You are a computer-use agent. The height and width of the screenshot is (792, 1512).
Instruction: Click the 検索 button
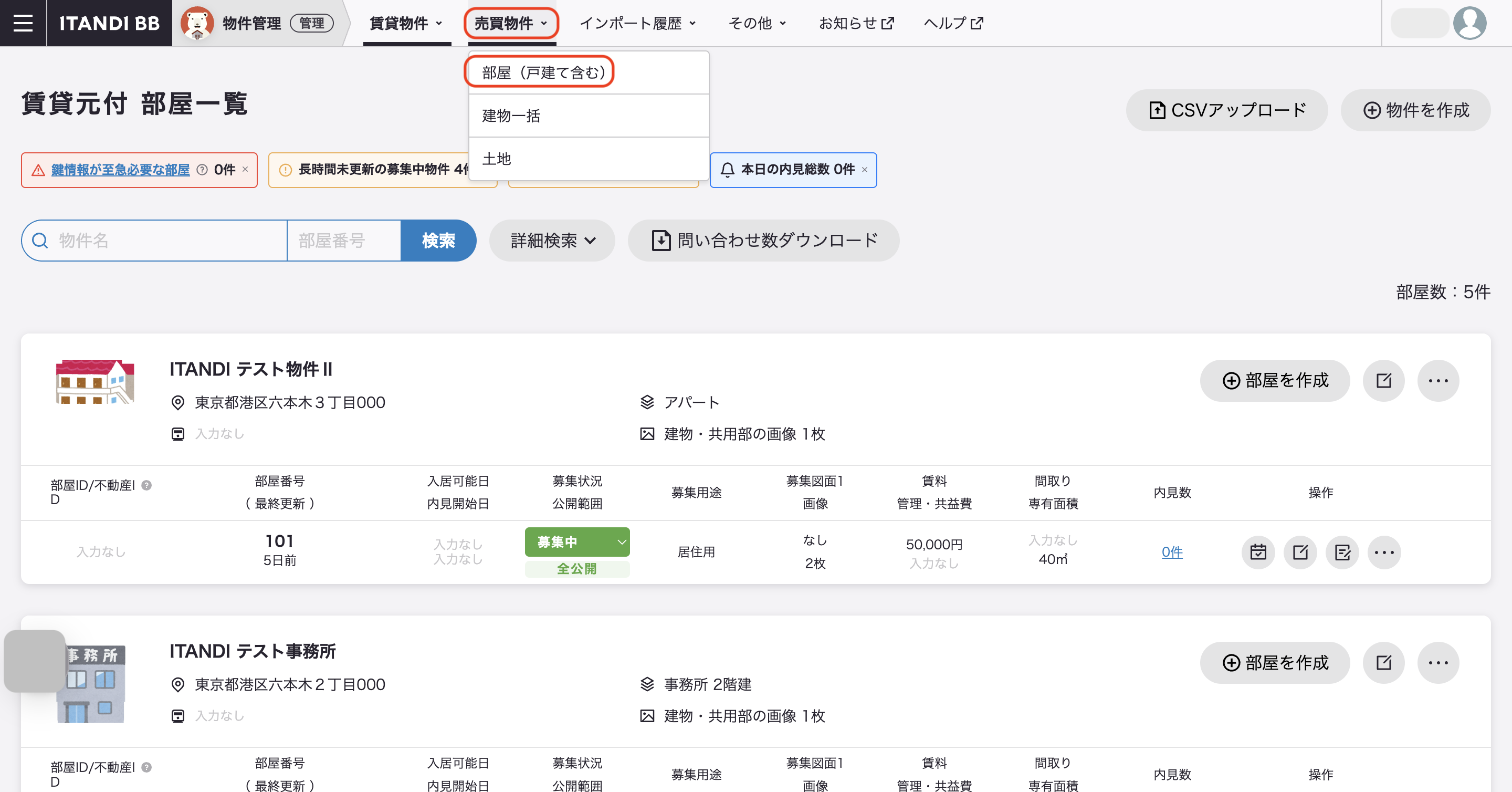click(438, 240)
